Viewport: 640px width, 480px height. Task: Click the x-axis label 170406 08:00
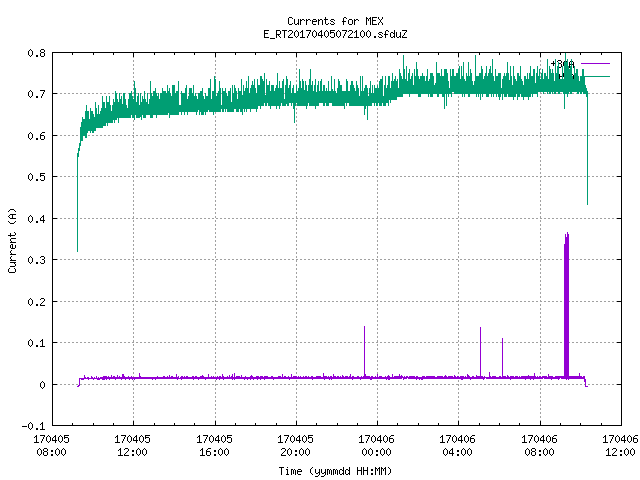539,446
